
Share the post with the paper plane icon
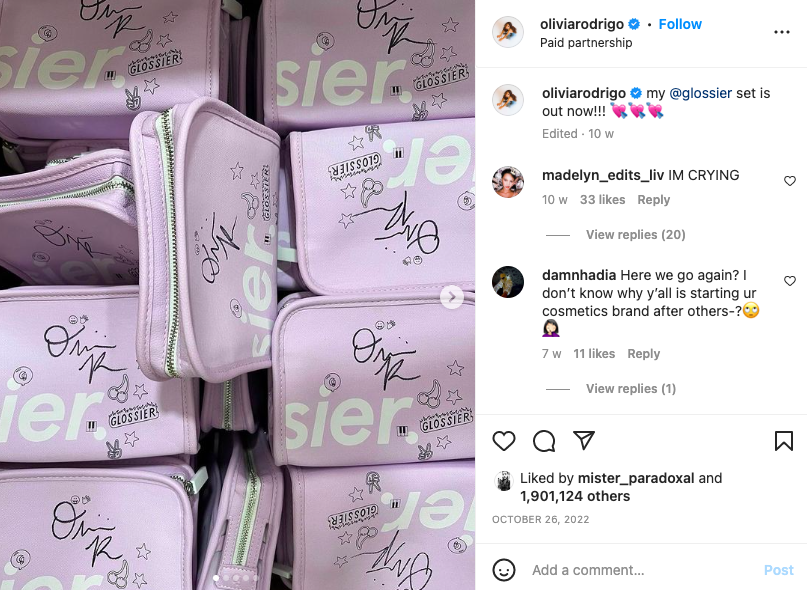click(x=584, y=440)
